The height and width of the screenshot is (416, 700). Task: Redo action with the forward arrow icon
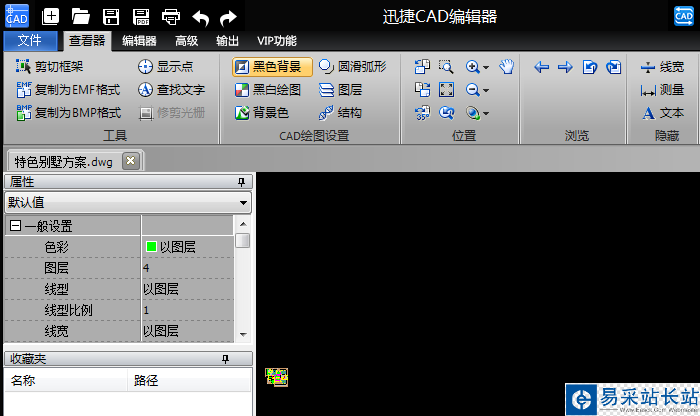(228, 18)
